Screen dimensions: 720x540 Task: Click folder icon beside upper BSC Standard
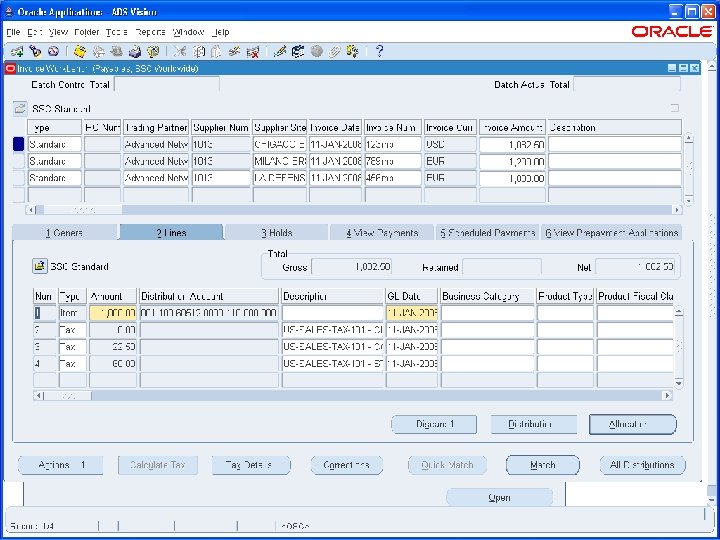click(19, 109)
